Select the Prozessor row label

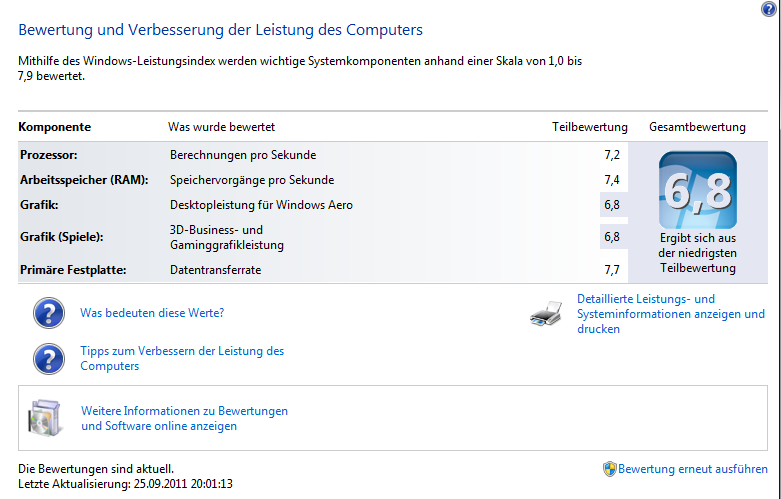49,155
